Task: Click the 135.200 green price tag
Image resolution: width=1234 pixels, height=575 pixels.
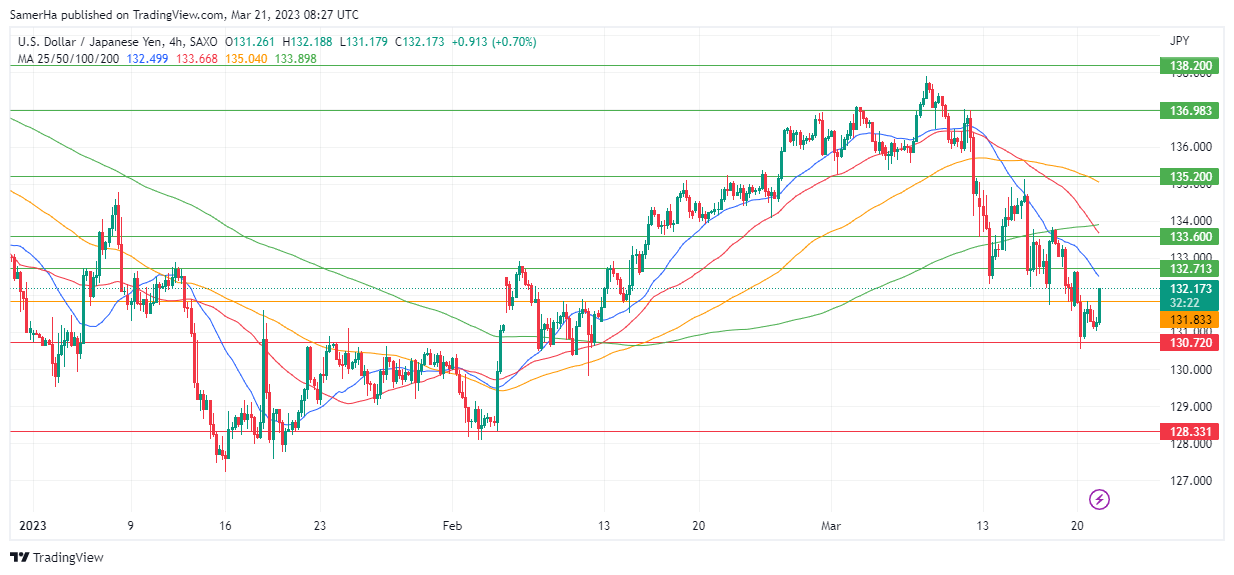Action: pos(1191,177)
